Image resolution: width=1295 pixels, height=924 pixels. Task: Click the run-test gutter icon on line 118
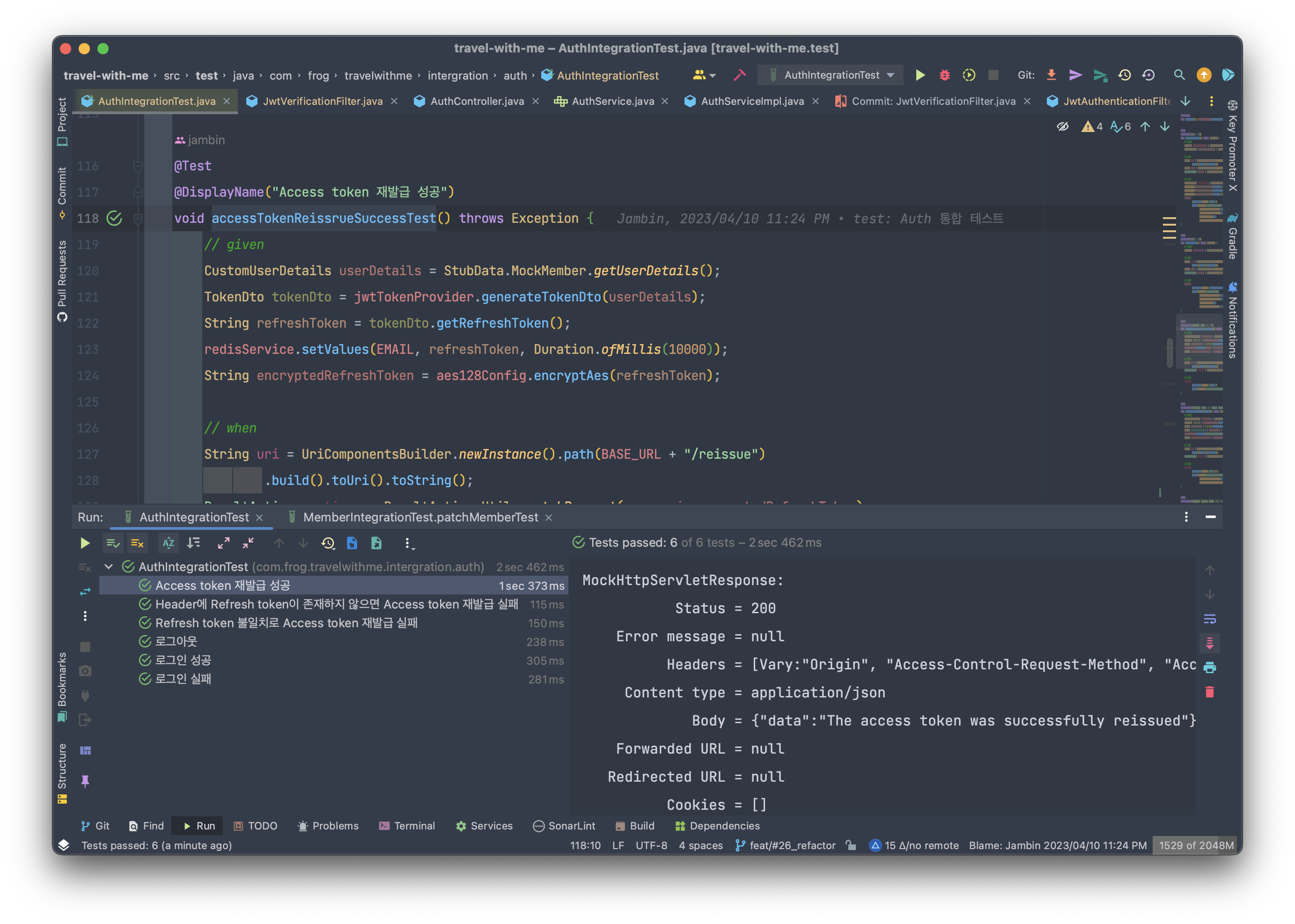click(x=114, y=219)
